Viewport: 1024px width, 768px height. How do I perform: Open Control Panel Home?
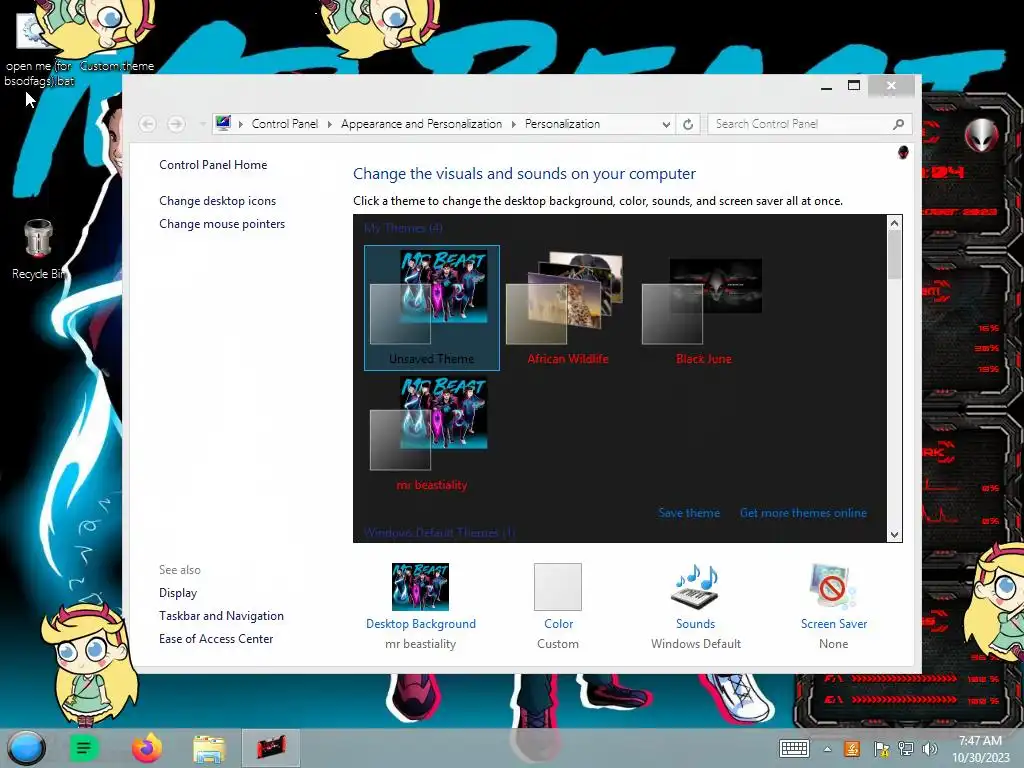(213, 165)
